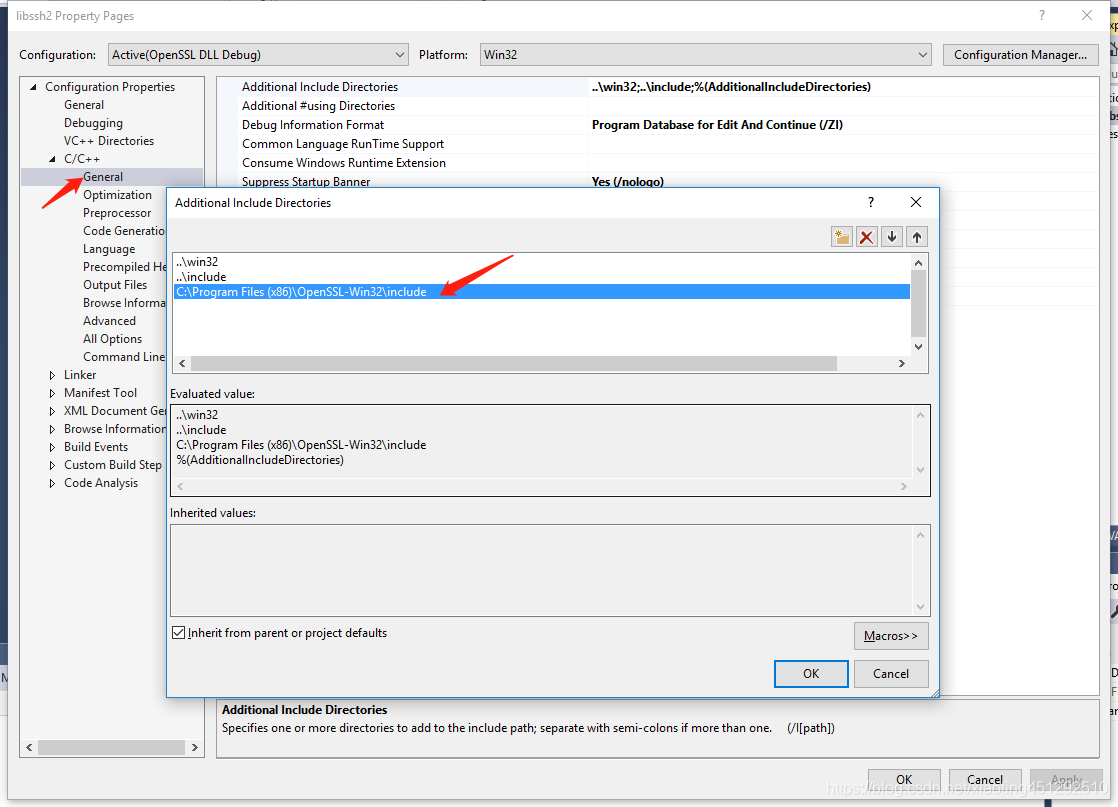Open the Preprocessor settings page
The height and width of the screenshot is (807, 1118).
pos(117,212)
